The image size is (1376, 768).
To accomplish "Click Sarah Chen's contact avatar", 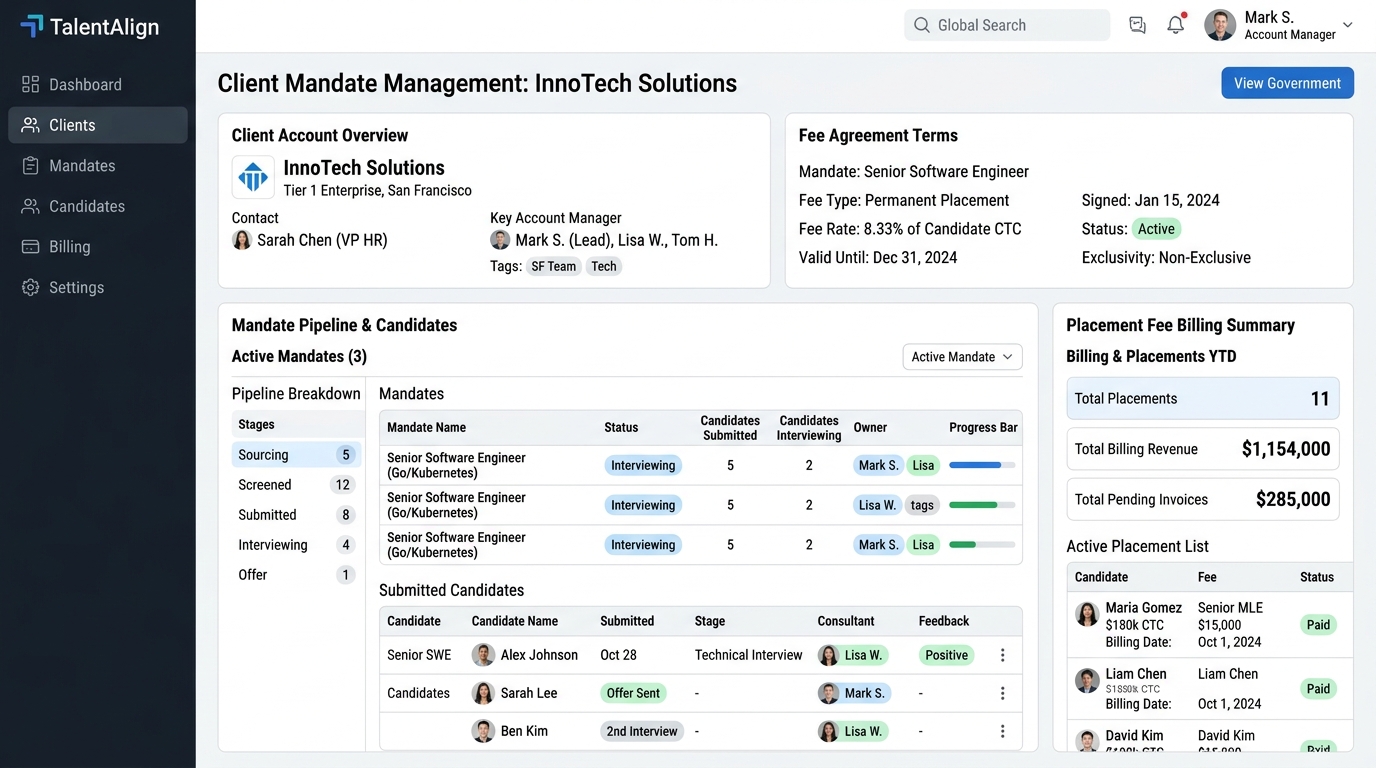I will click(x=241, y=240).
